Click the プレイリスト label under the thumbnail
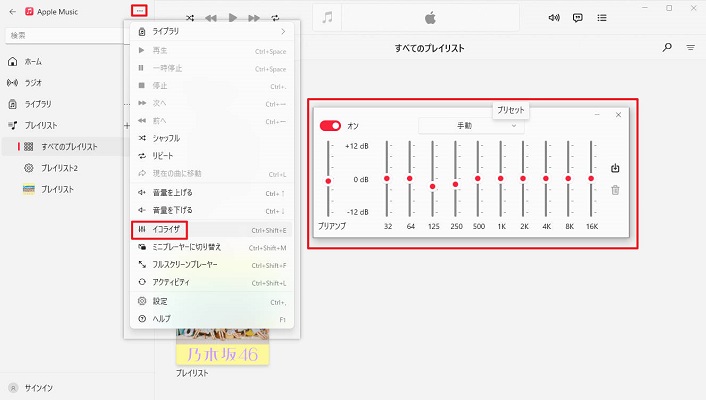Image resolution: width=706 pixels, height=400 pixels. [192, 373]
